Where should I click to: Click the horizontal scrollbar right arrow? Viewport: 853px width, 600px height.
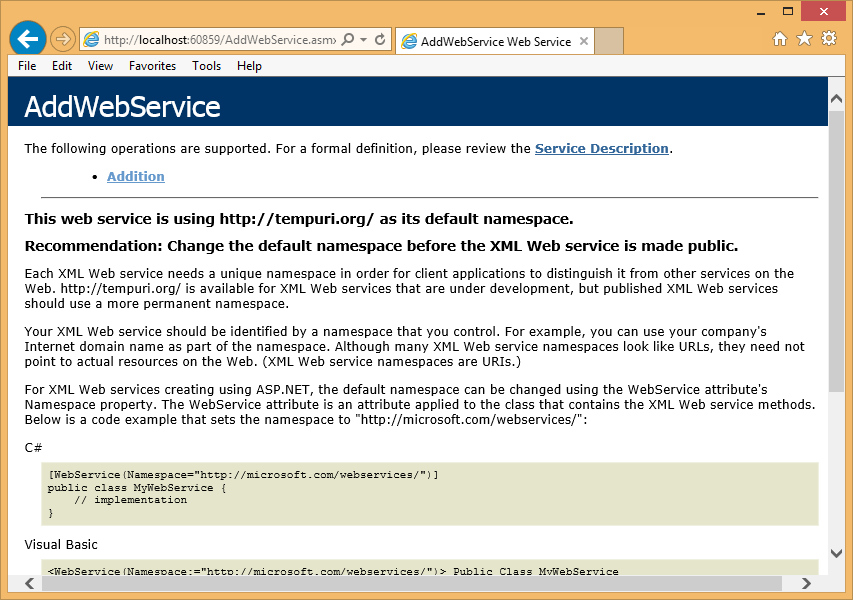coord(807,583)
